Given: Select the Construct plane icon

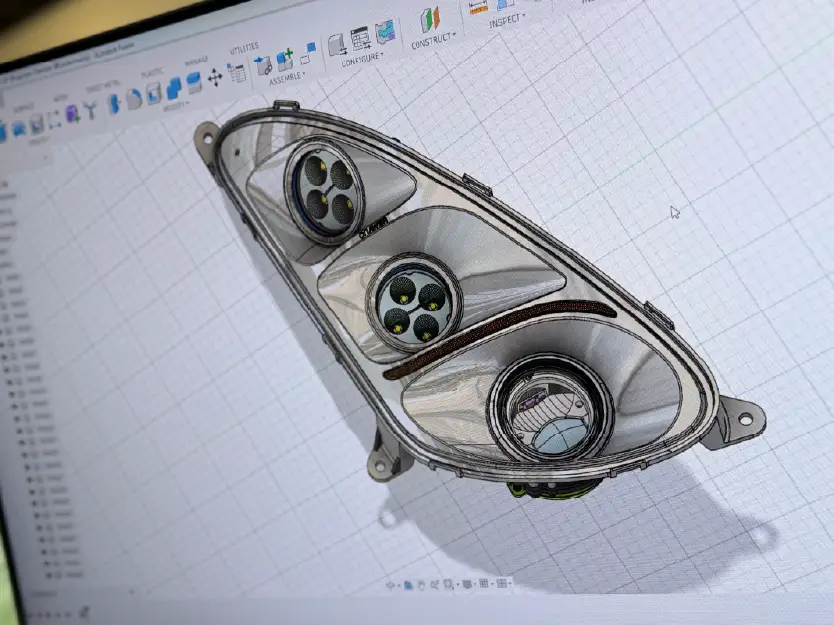Looking at the screenshot, I should [430, 19].
